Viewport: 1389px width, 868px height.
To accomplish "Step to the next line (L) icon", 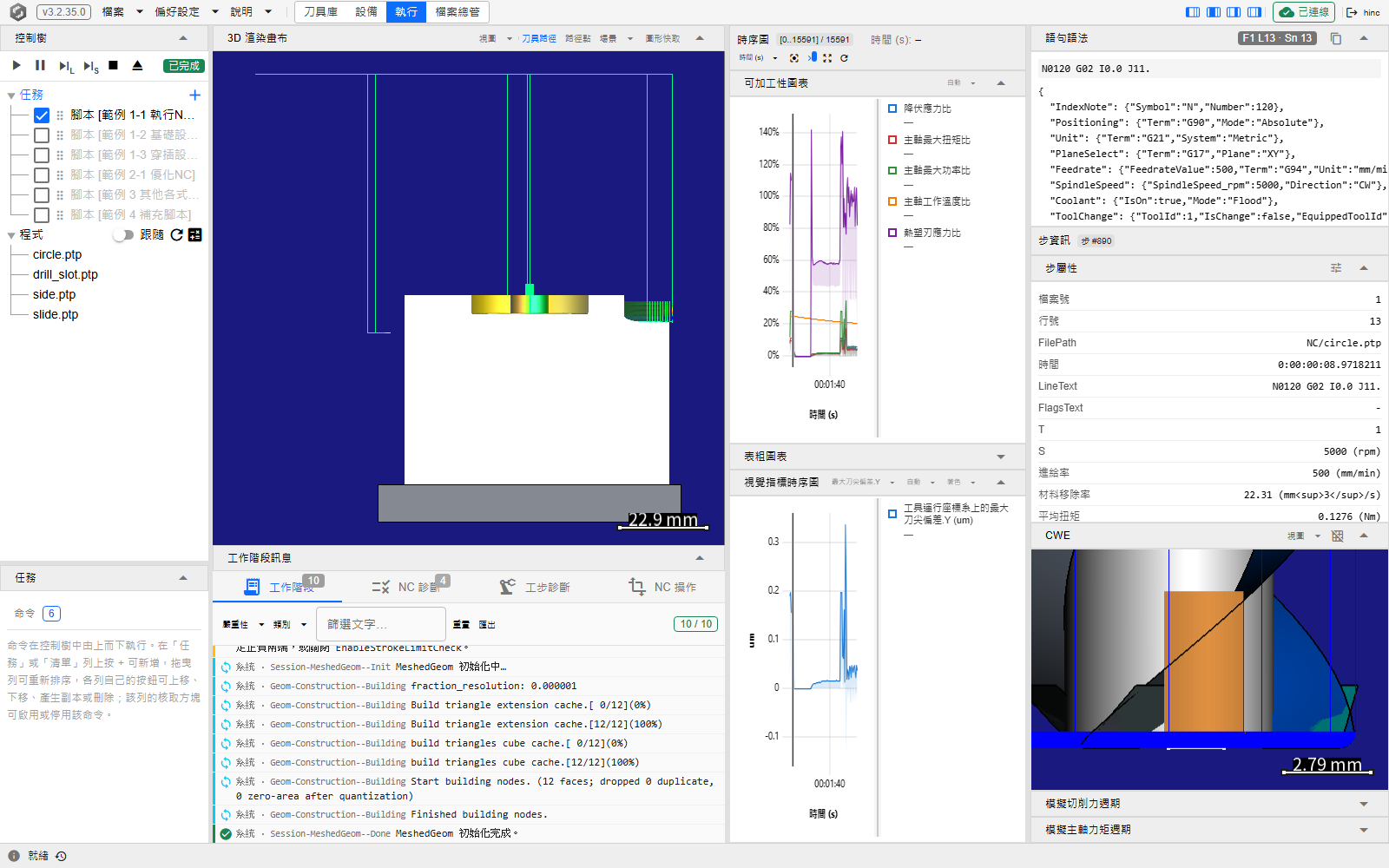I will pyautogui.click(x=66, y=66).
